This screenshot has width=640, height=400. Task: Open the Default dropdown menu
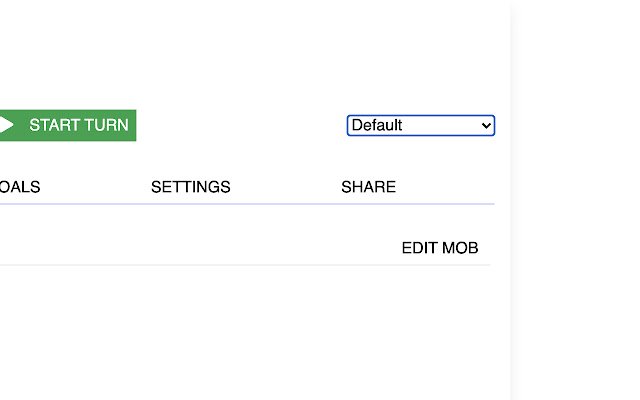coord(420,125)
